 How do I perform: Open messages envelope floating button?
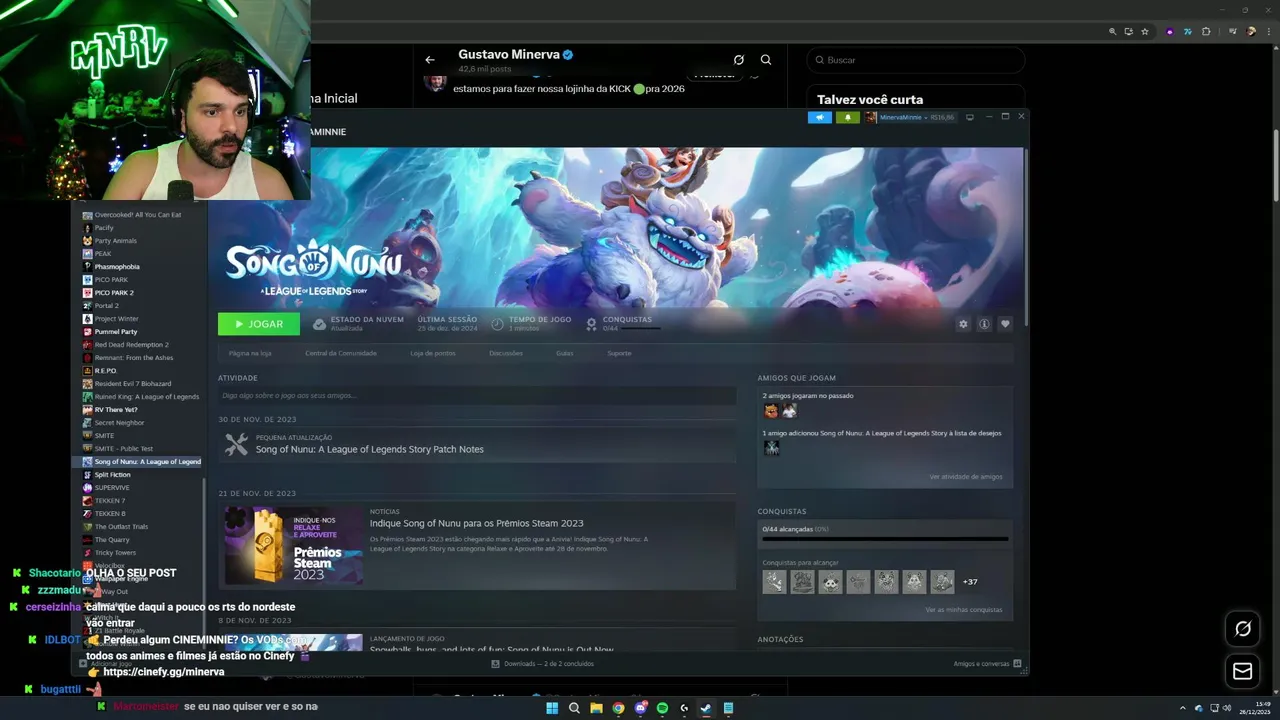pyautogui.click(x=1243, y=672)
